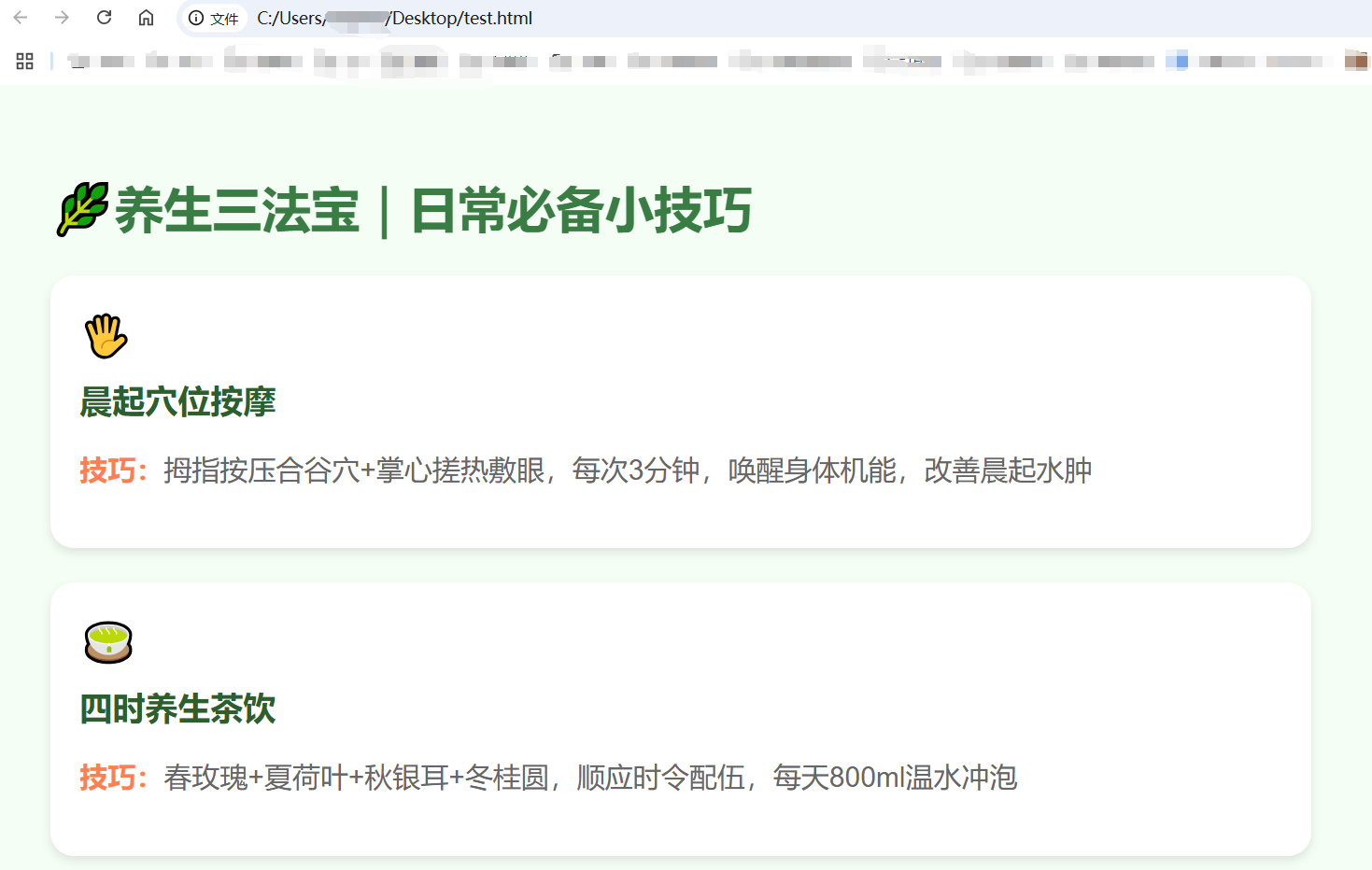1372x870 pixels.
Task: Click the browser forward arrow
Action: [x=62, y=18]
